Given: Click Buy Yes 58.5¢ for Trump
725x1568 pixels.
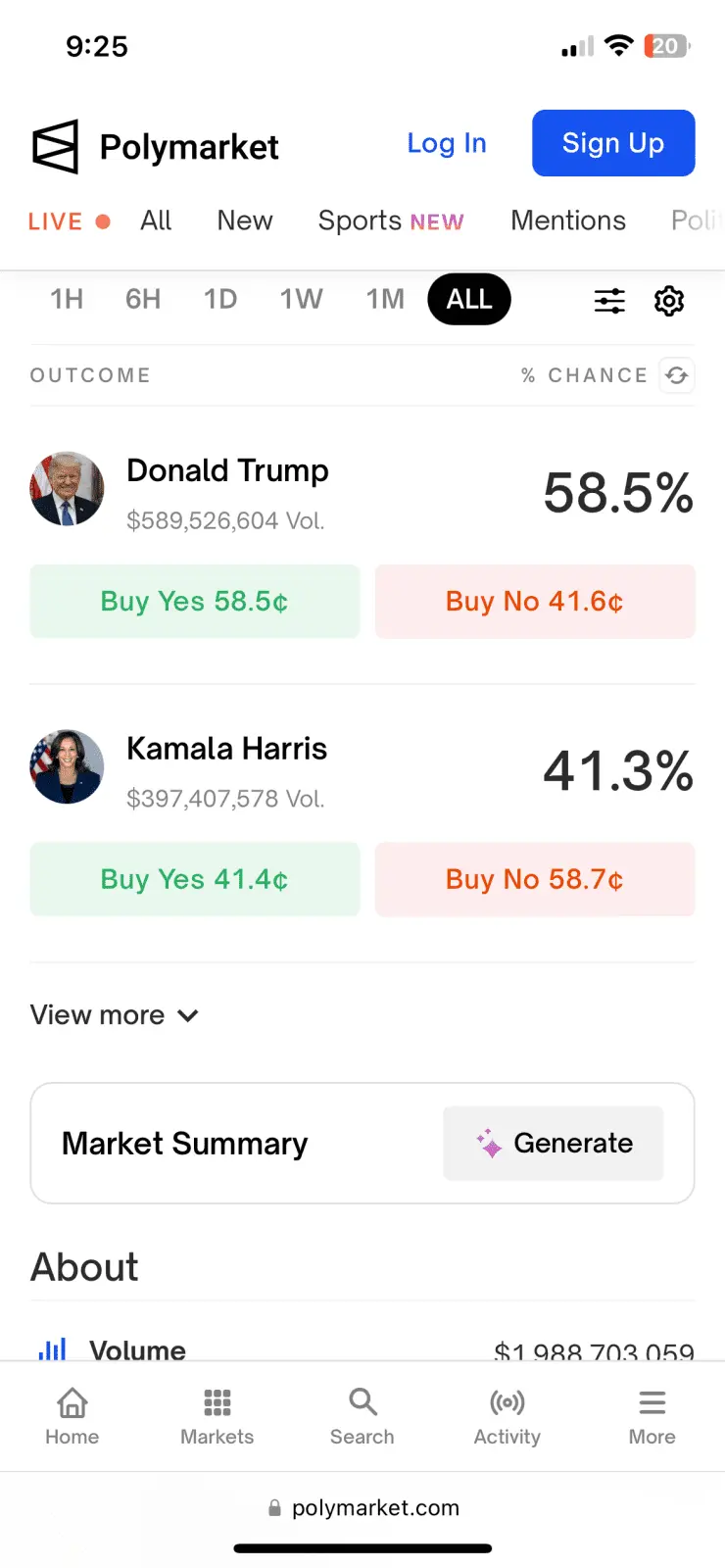Looking at the screenshot, I should 195,602.
